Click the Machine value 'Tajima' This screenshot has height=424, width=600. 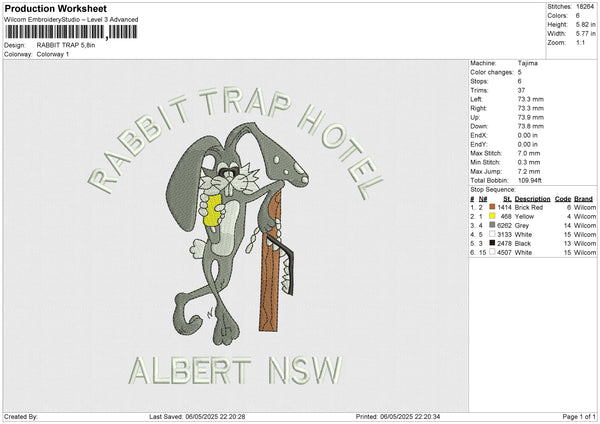pyautogui.click(x=528, y=63)
